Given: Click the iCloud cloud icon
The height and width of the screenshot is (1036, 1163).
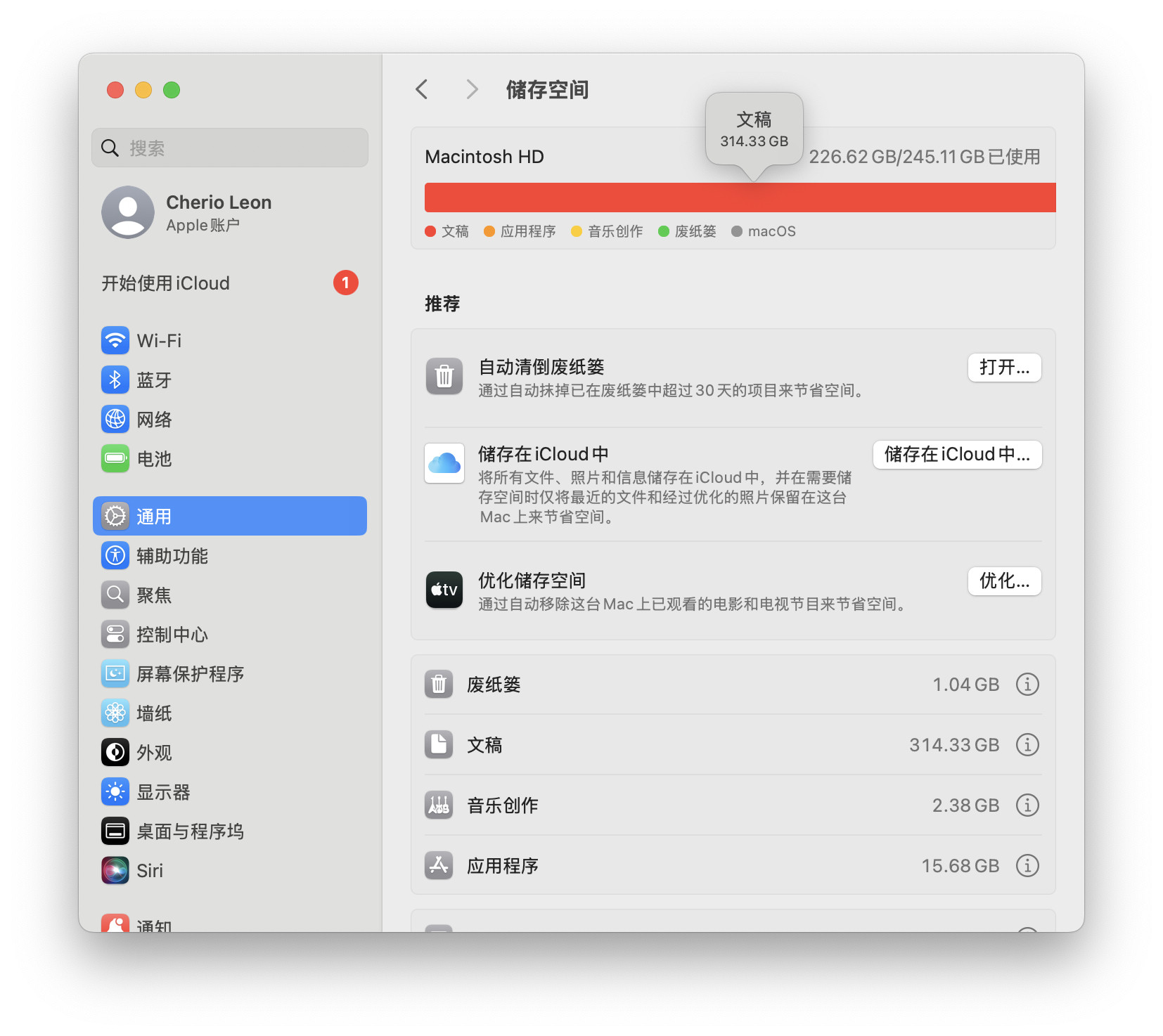Looking at the screenshot, I should pos(444,463).
